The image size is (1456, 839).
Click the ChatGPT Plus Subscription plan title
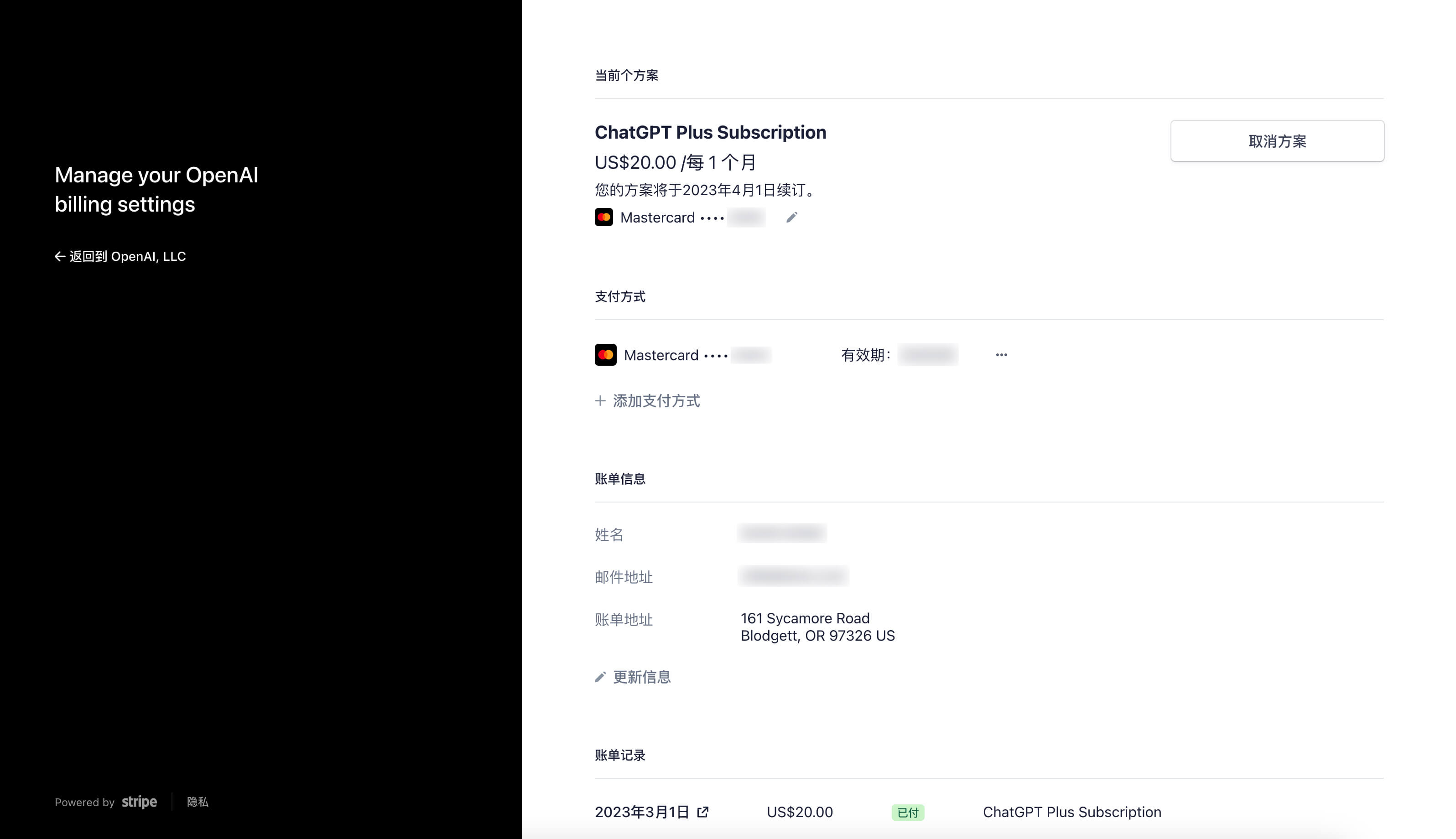(x=710, y=133)
